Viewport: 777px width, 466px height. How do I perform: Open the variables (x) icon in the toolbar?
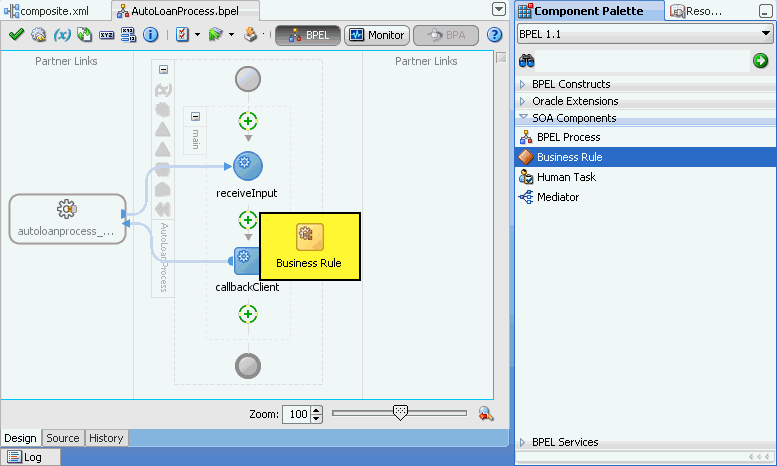62,35
